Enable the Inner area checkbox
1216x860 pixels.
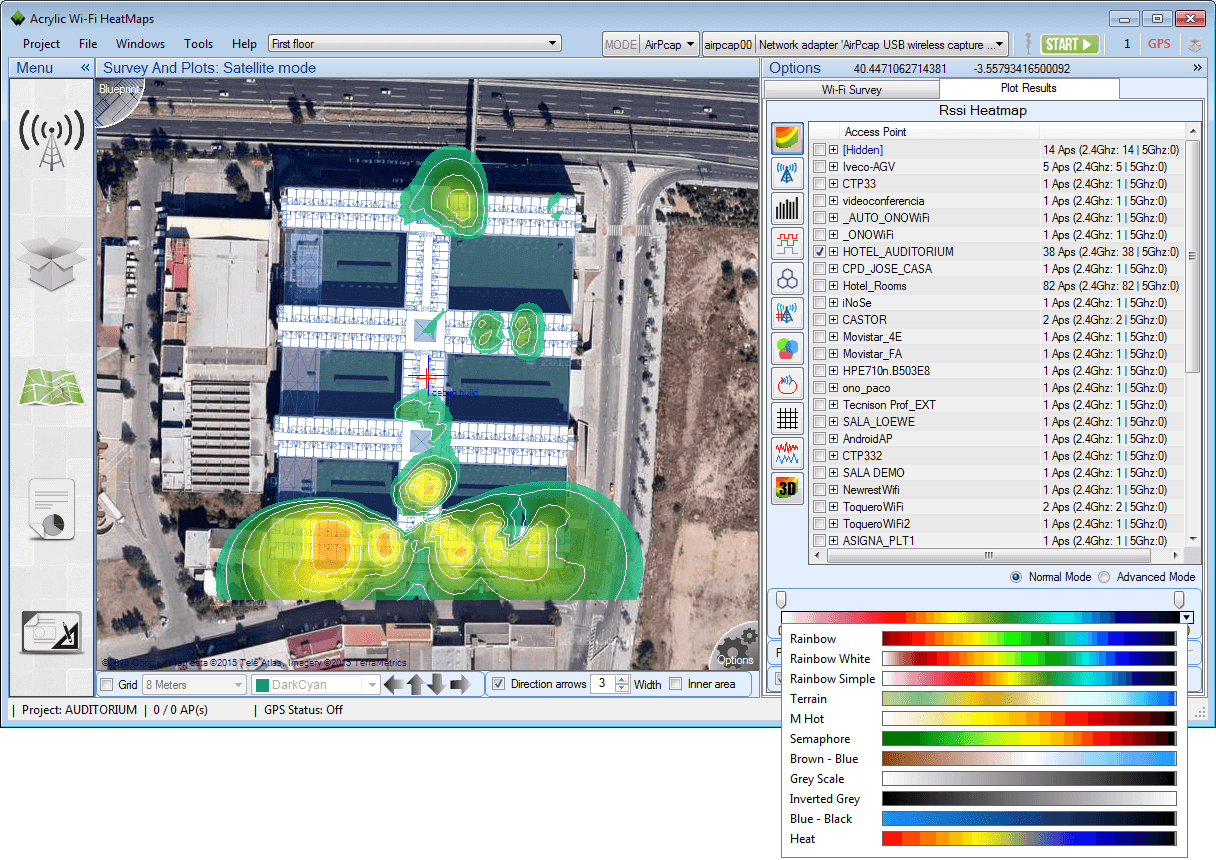pos(675,684)
